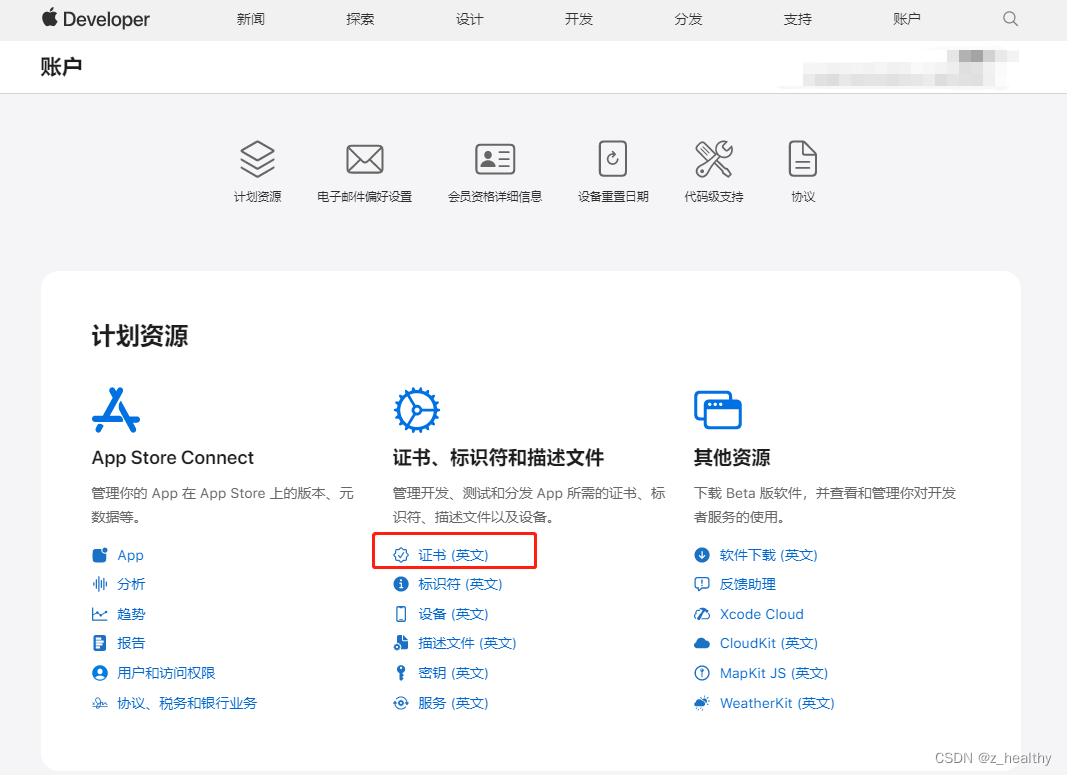
Task: Open the 设备 (英文) link
Action: pos(453,614)
